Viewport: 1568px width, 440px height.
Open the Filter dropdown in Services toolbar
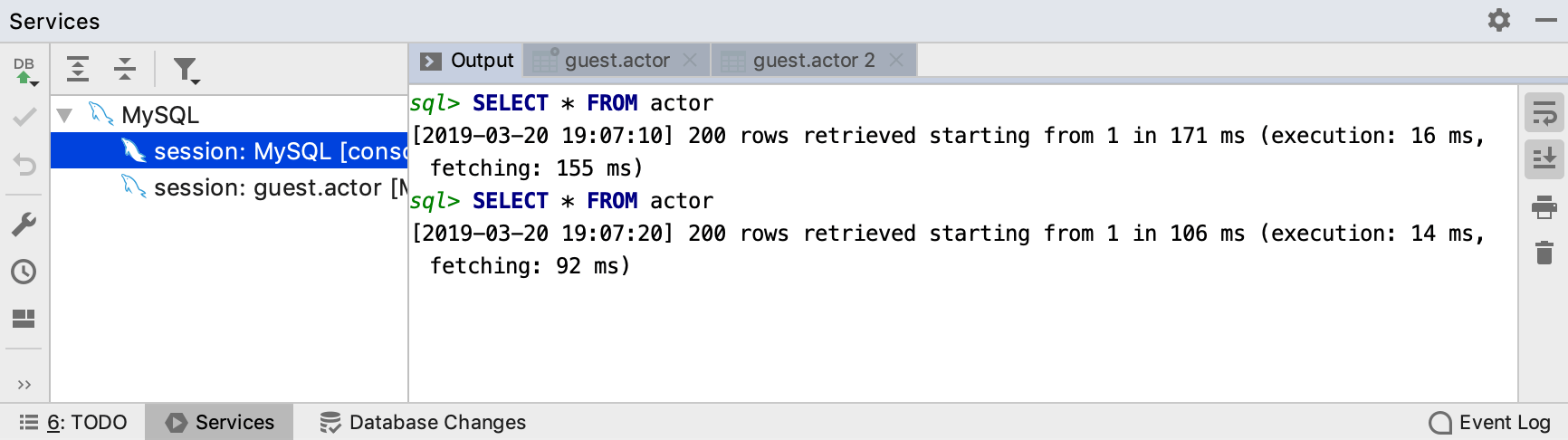point(186,70)
